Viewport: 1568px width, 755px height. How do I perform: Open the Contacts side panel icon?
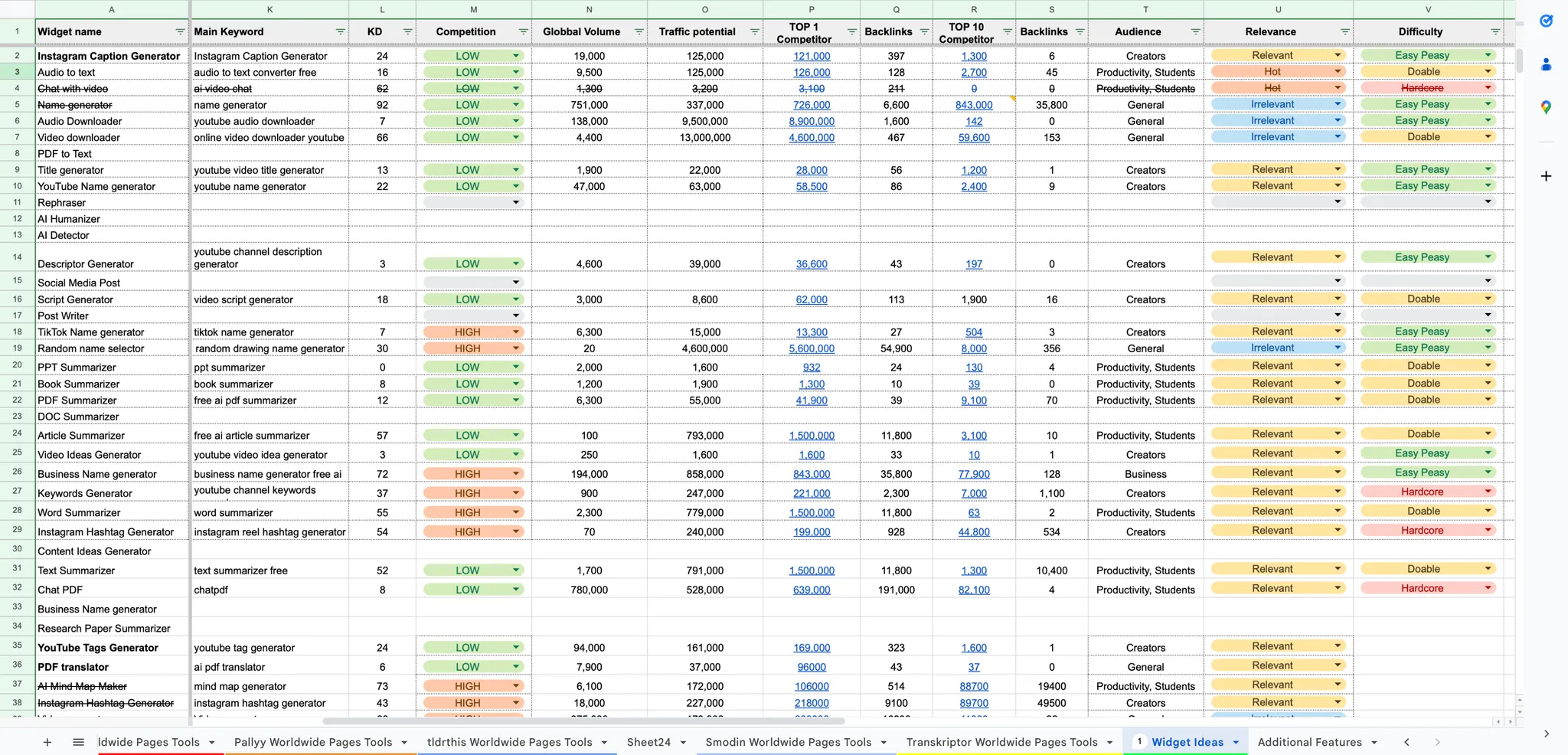point(1546,65)
